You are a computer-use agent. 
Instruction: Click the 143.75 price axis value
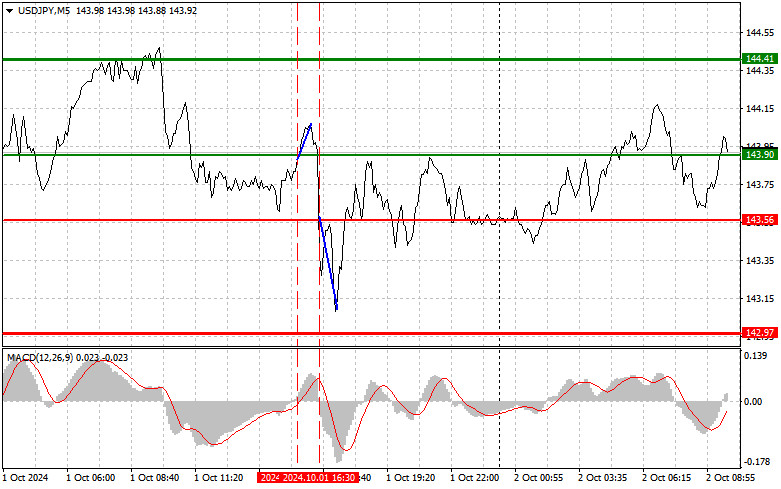[x=760, y=185]
